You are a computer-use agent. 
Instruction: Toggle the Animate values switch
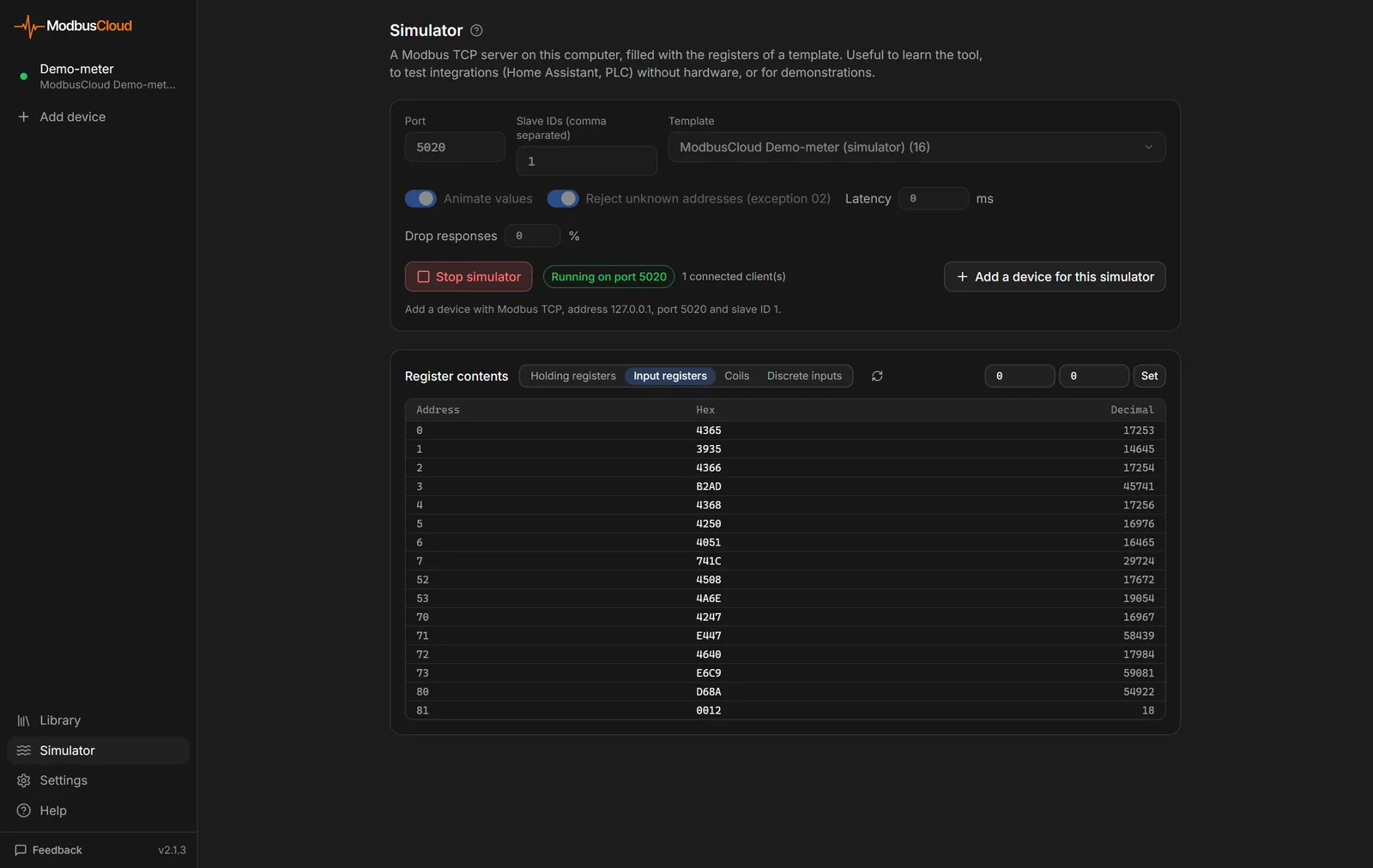pos(420,199)
